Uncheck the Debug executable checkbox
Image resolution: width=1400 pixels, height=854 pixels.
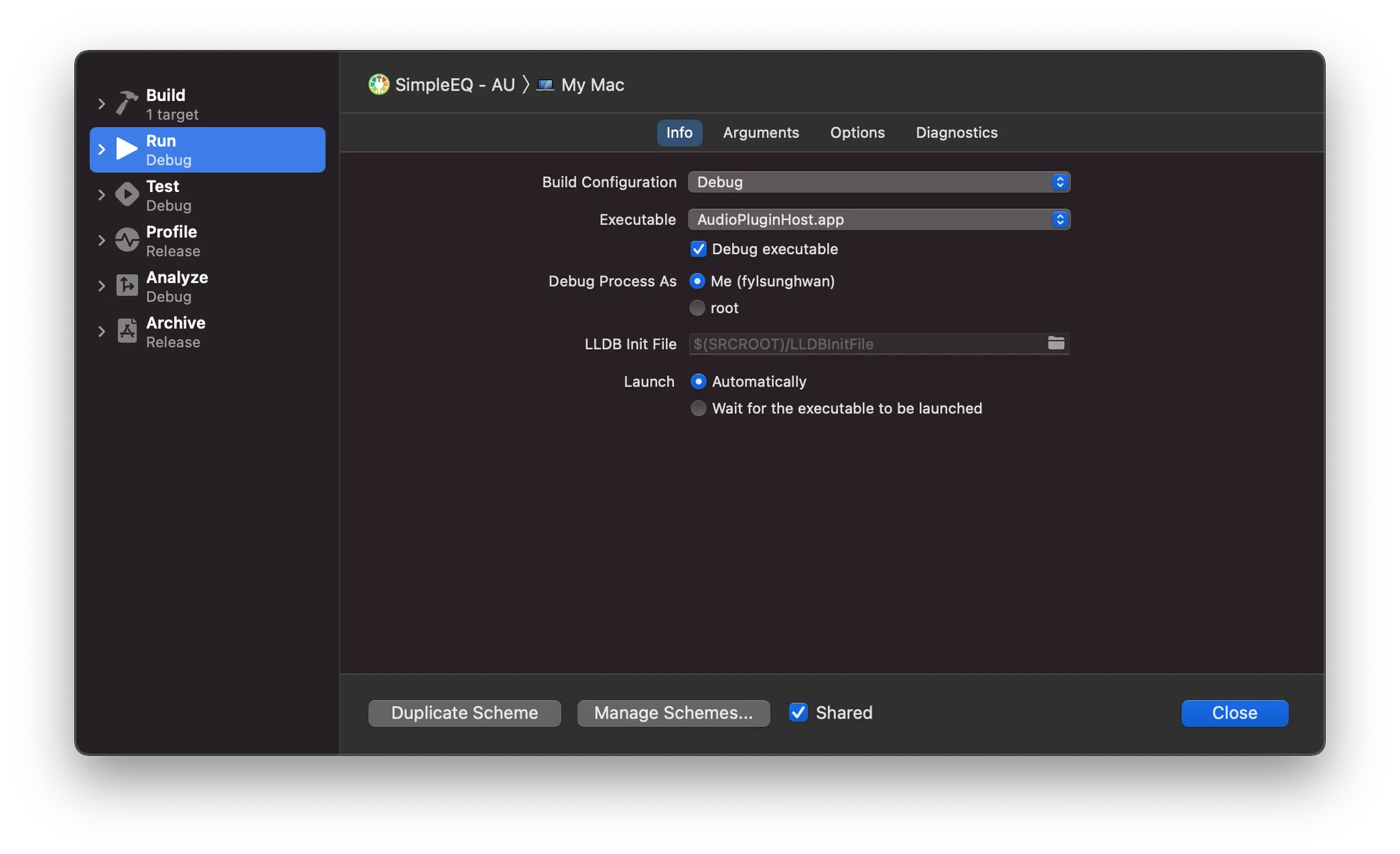tap(698, 249)
